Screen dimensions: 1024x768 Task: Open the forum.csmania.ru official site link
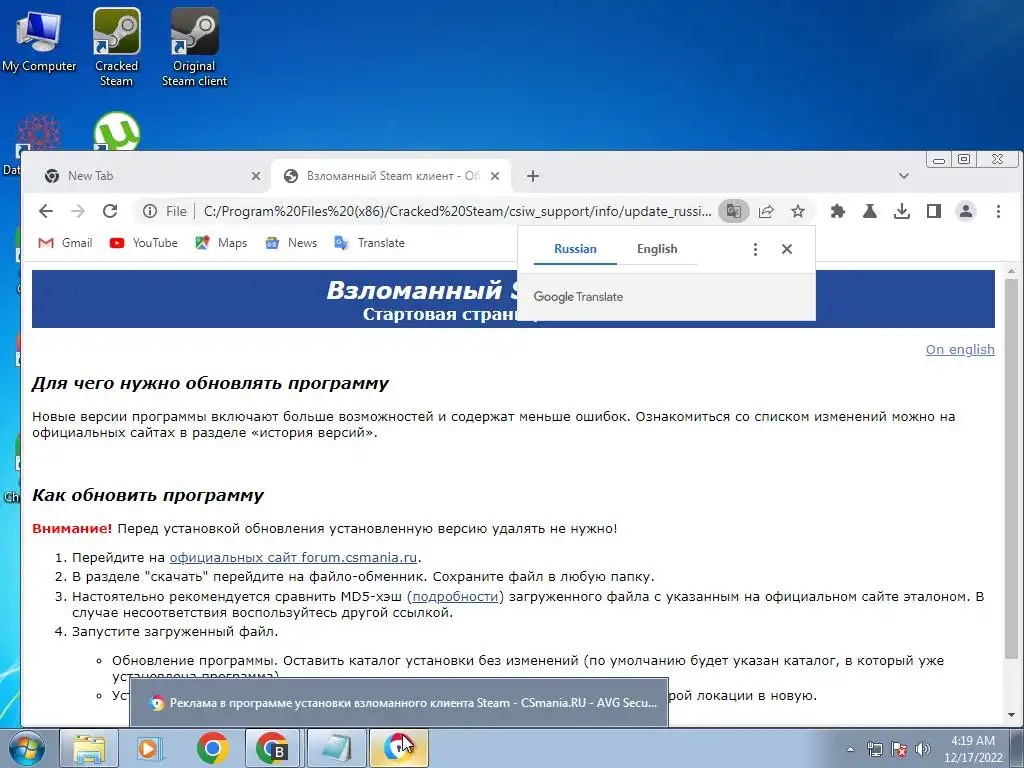click(293, 557)
